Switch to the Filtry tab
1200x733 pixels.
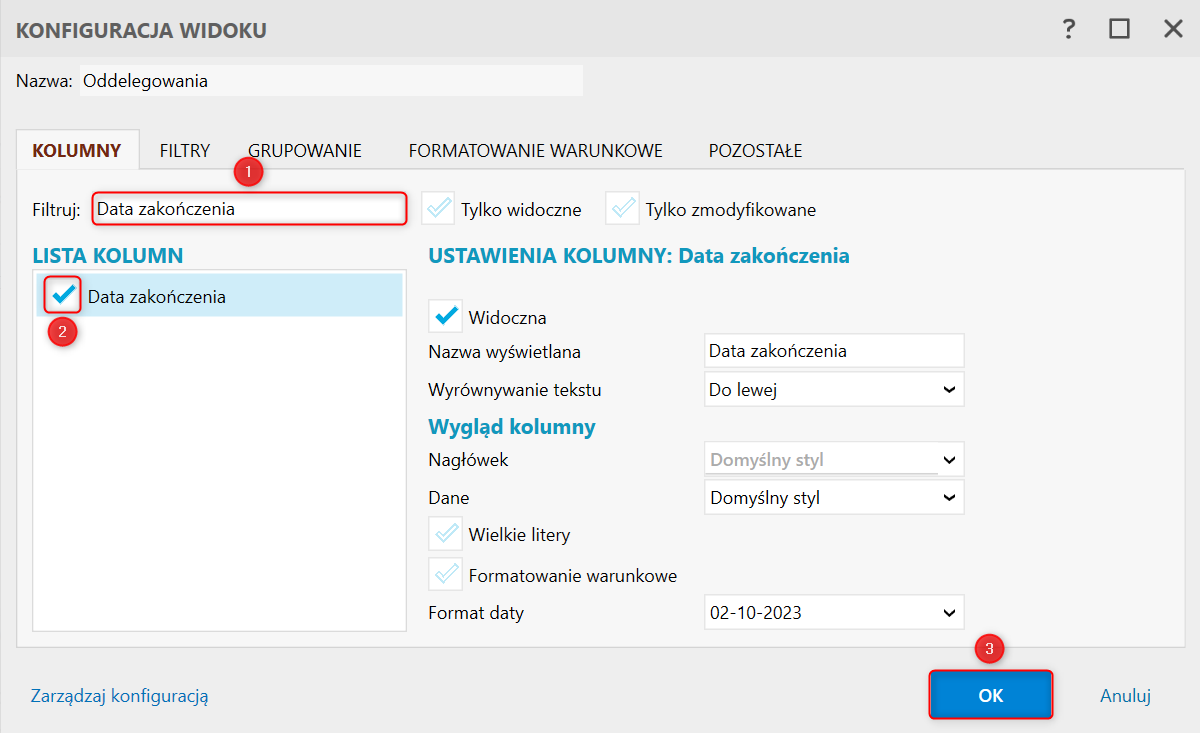185,151
